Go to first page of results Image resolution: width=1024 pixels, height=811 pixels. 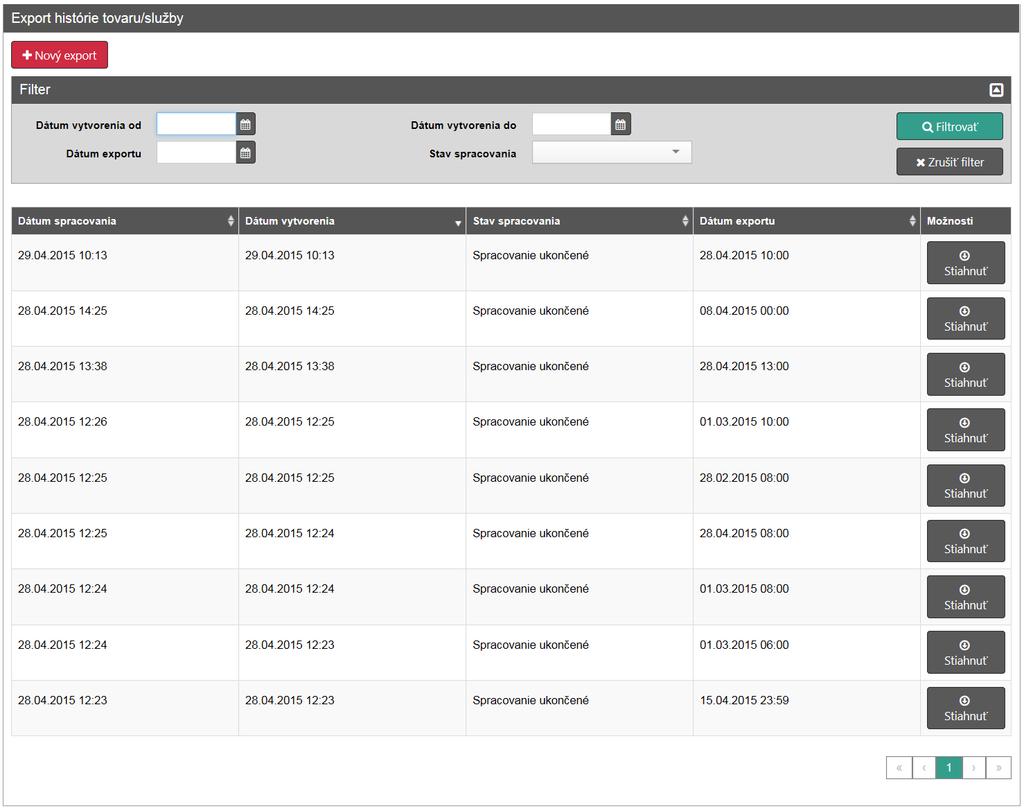click(899, 768)
